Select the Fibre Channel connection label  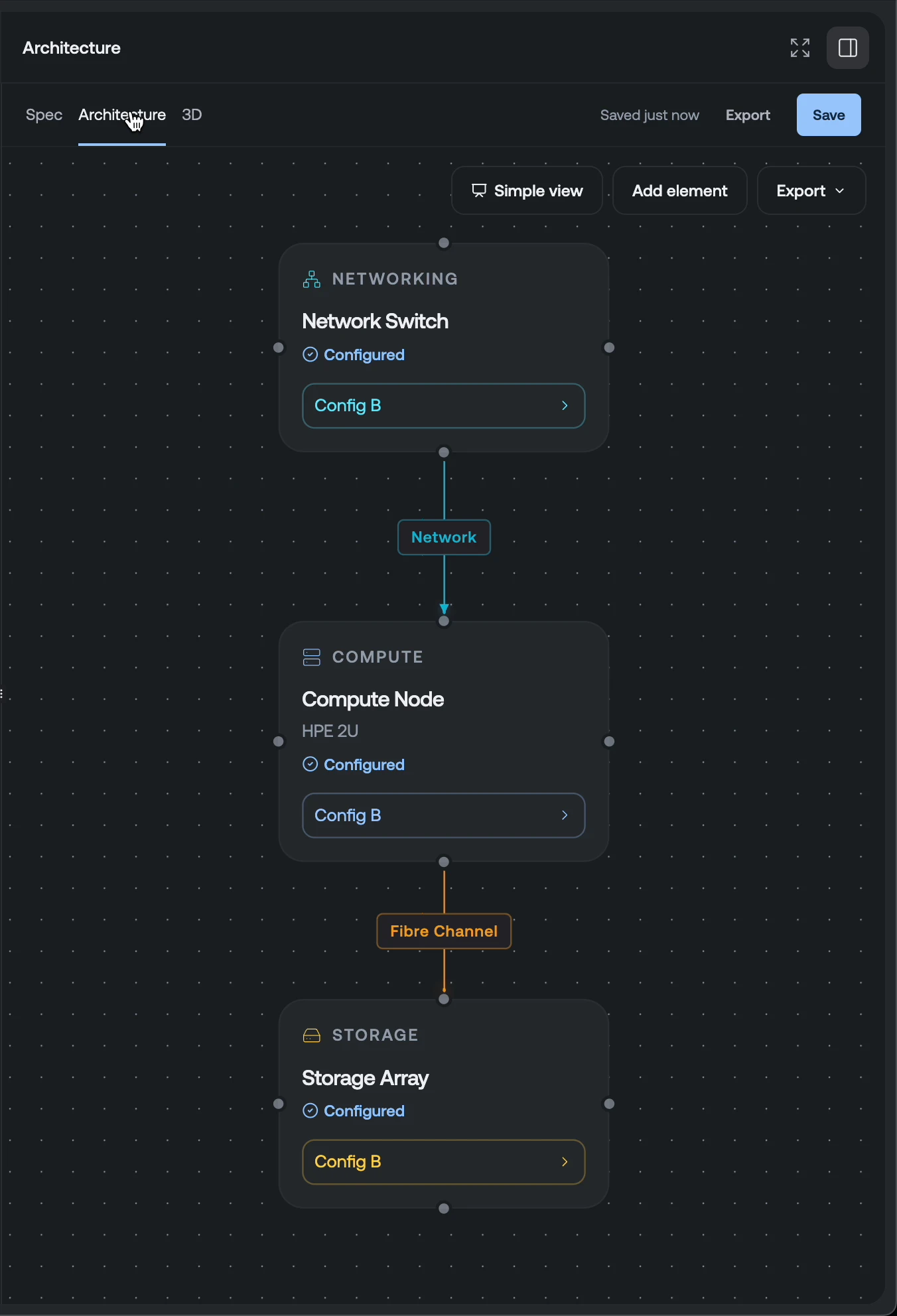coord(444,931)
